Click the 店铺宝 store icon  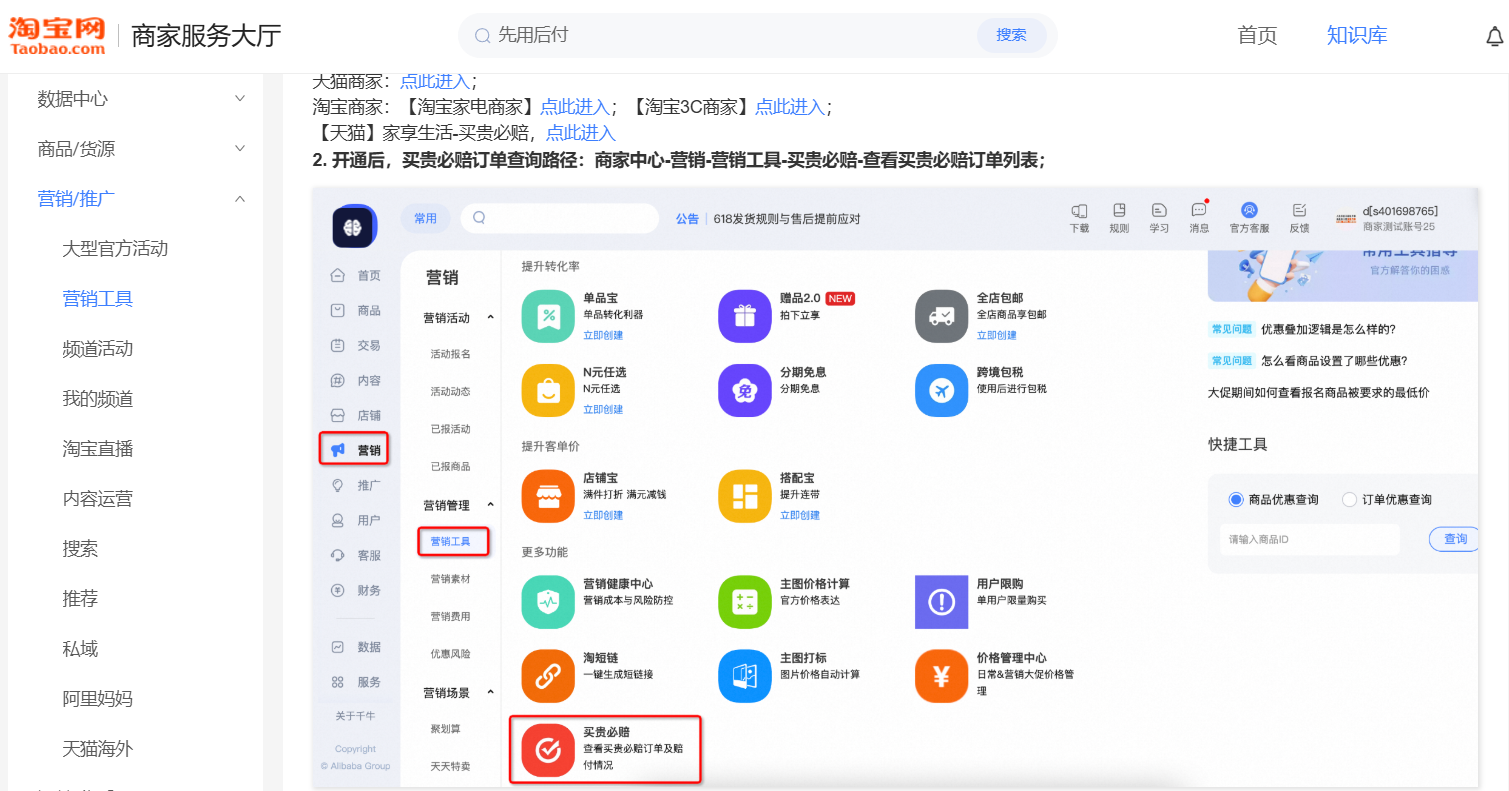tap(548, 496)
